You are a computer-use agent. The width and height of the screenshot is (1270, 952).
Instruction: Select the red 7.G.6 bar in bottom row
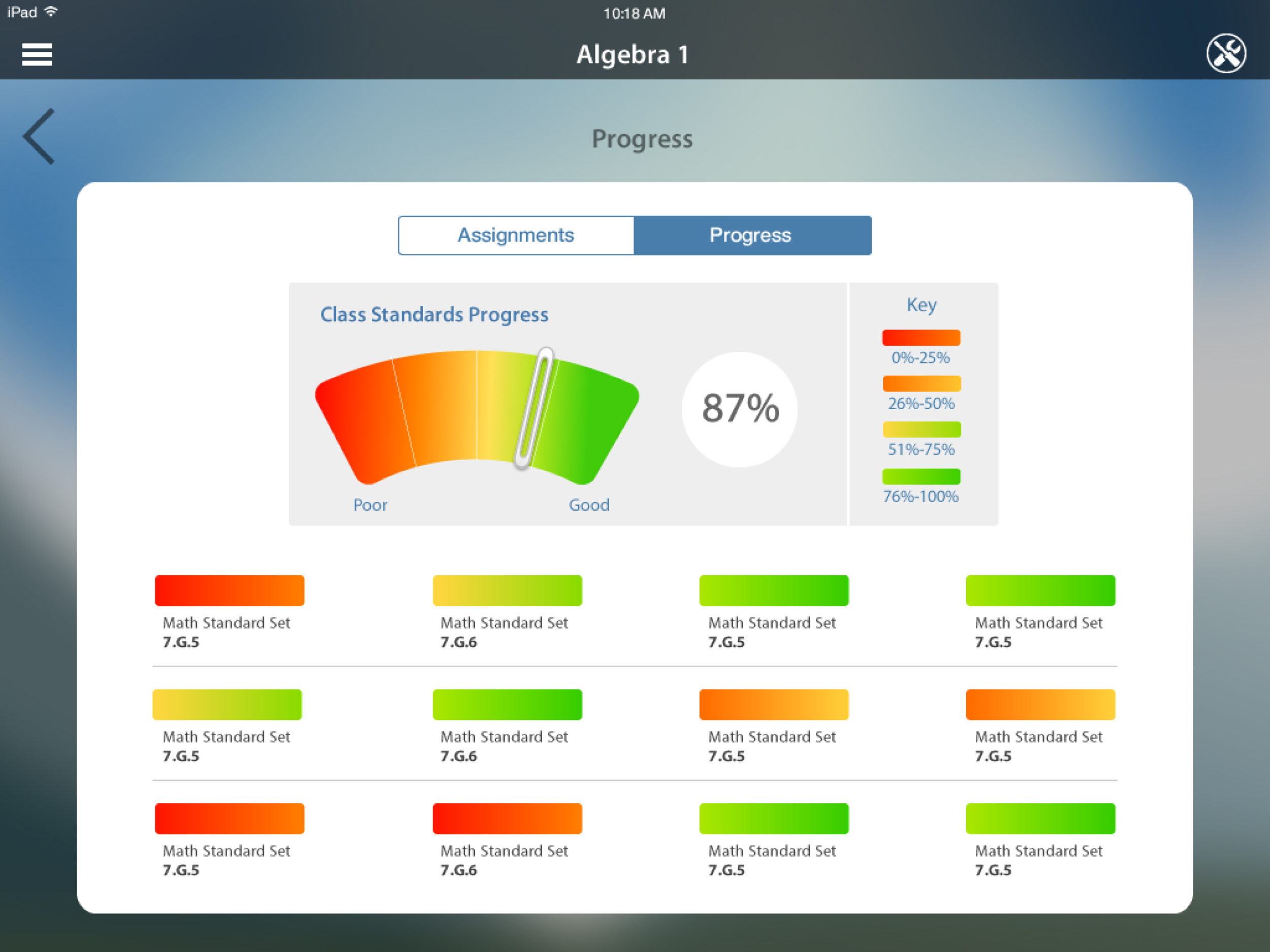pos(507,819)
